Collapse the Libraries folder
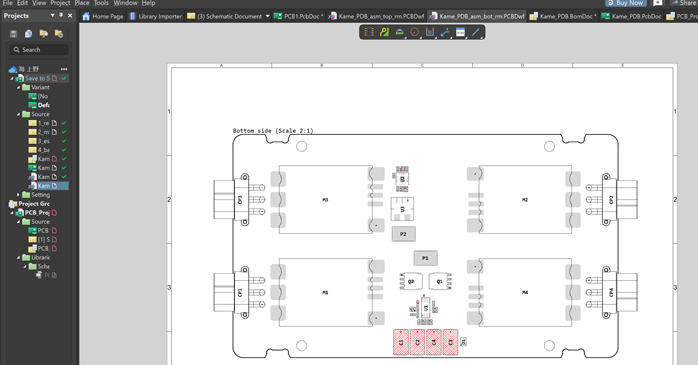 pyautogui.click(x=18, y=257)
